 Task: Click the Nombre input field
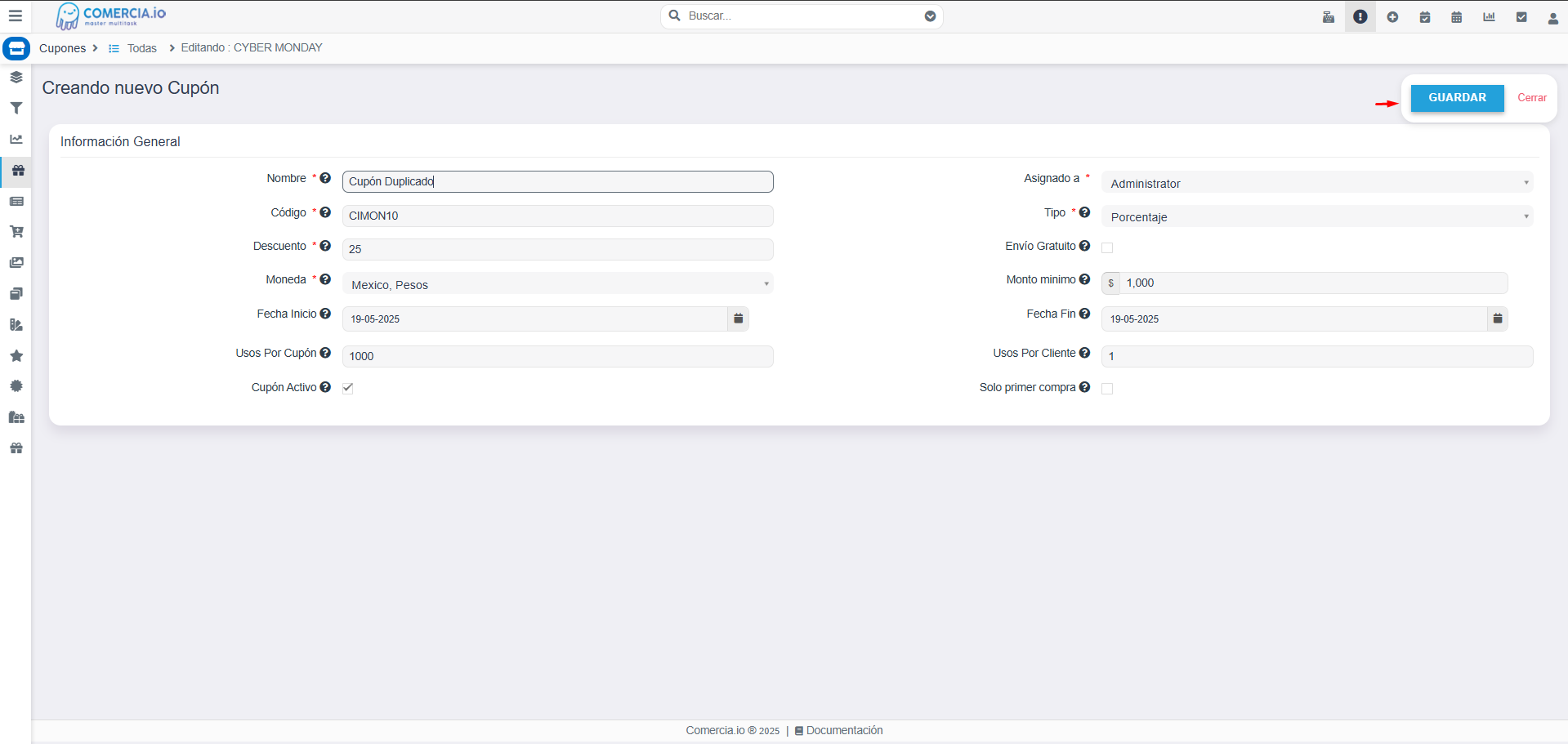point(557,181)
